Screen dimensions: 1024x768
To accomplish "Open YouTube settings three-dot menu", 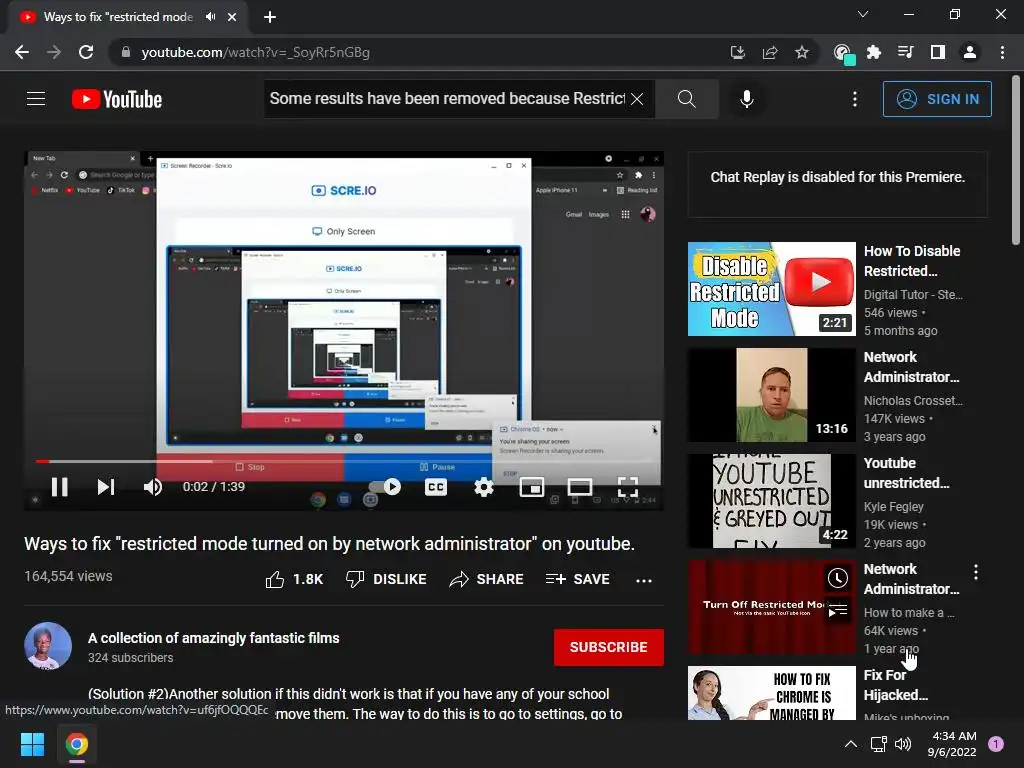I will (x=854, y=99).
